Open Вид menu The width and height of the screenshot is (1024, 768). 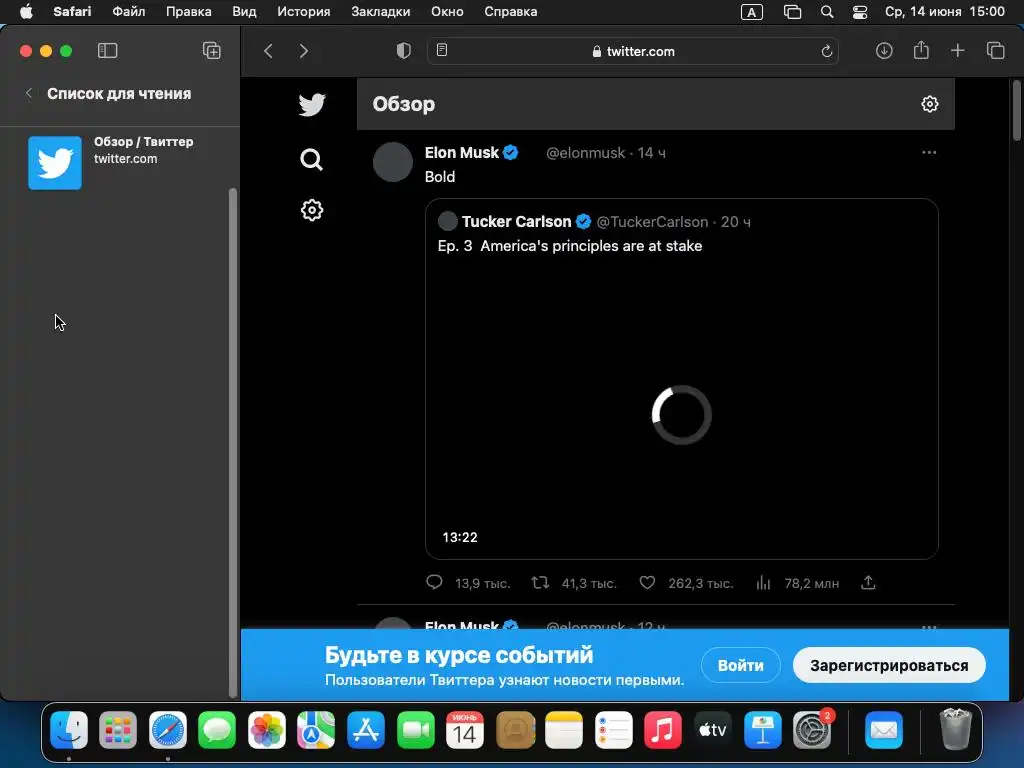244,12
